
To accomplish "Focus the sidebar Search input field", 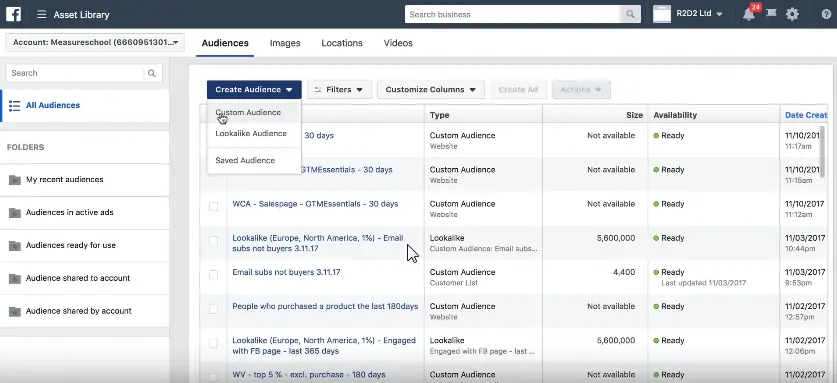I will click(75, 73).
